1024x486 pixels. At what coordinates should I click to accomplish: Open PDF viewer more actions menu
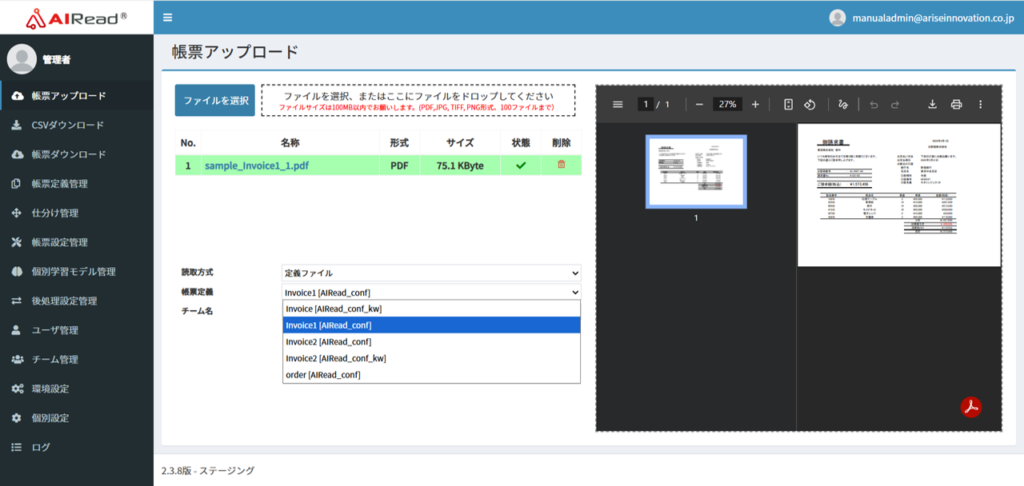coord(980,104)
